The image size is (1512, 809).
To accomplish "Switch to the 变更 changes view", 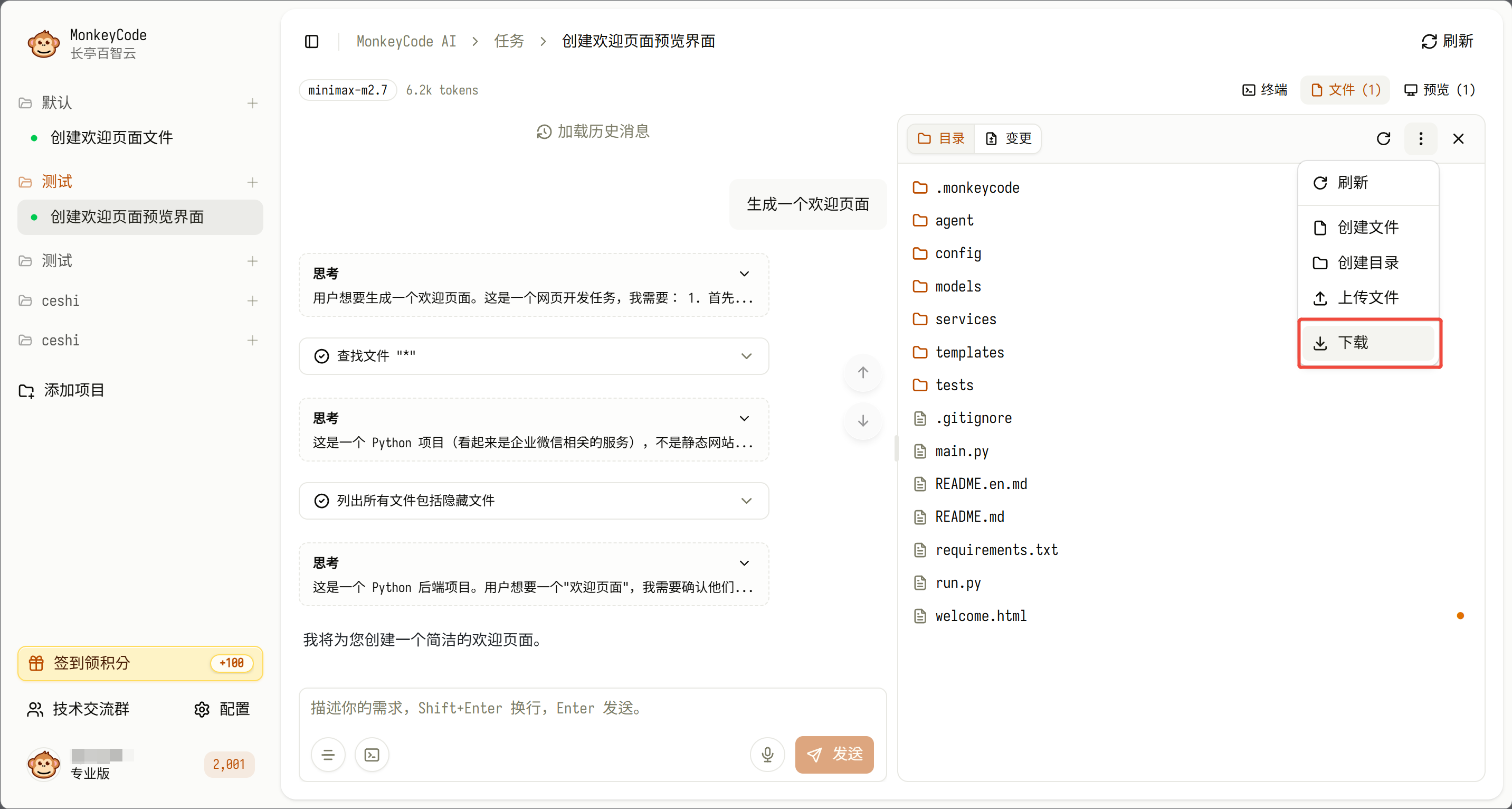I will pyautogui.click(x=1008, y=139).
